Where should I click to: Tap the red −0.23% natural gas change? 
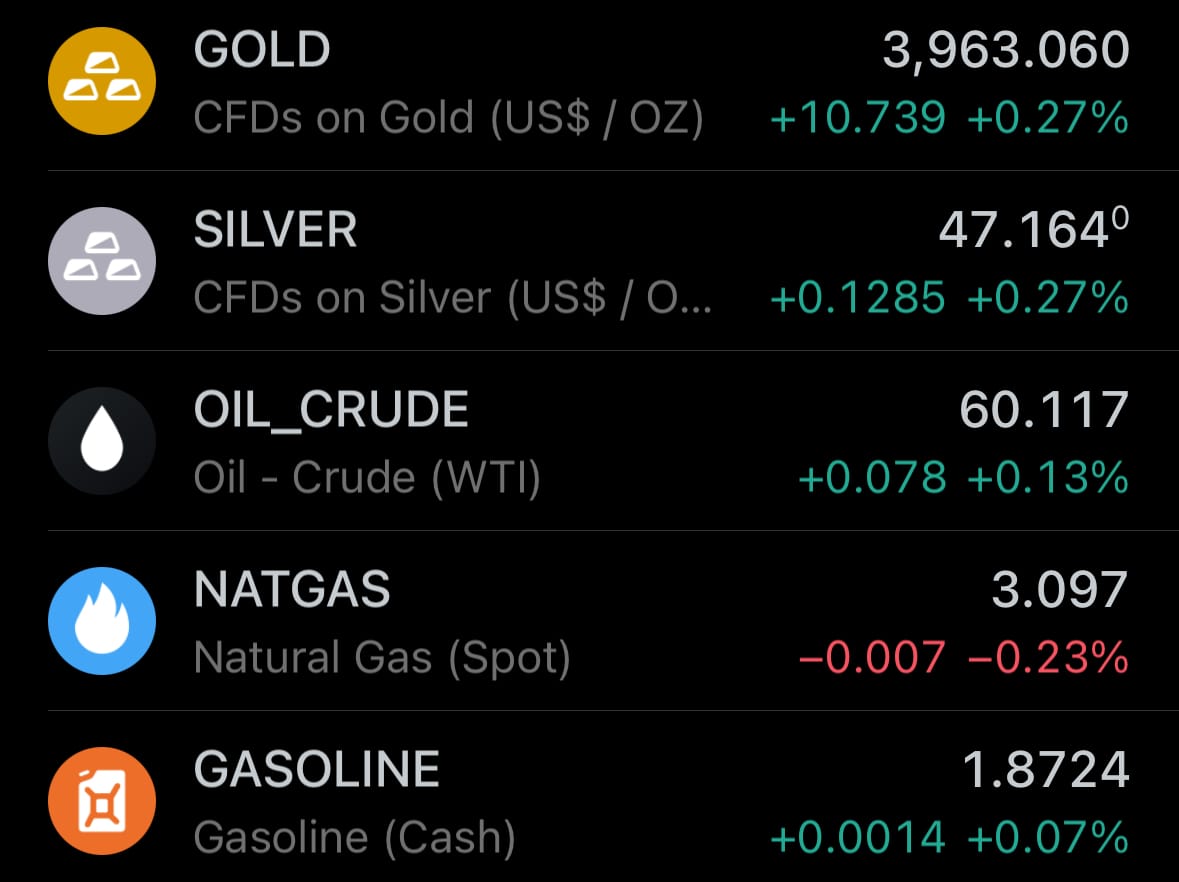[x=1048, y=658]
